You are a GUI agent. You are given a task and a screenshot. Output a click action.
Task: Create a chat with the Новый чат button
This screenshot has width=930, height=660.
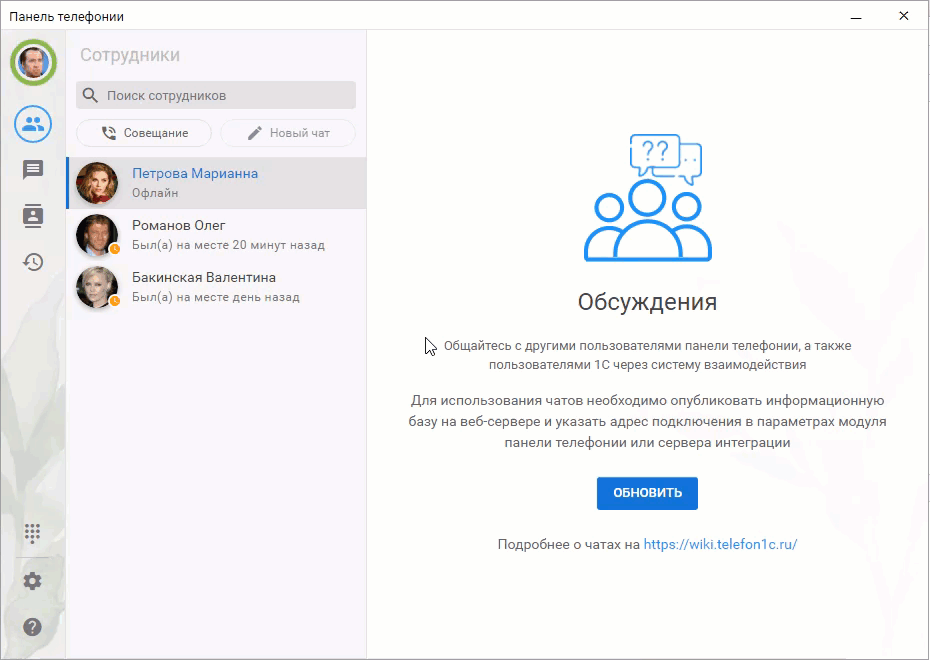click(x=288, y=133)
